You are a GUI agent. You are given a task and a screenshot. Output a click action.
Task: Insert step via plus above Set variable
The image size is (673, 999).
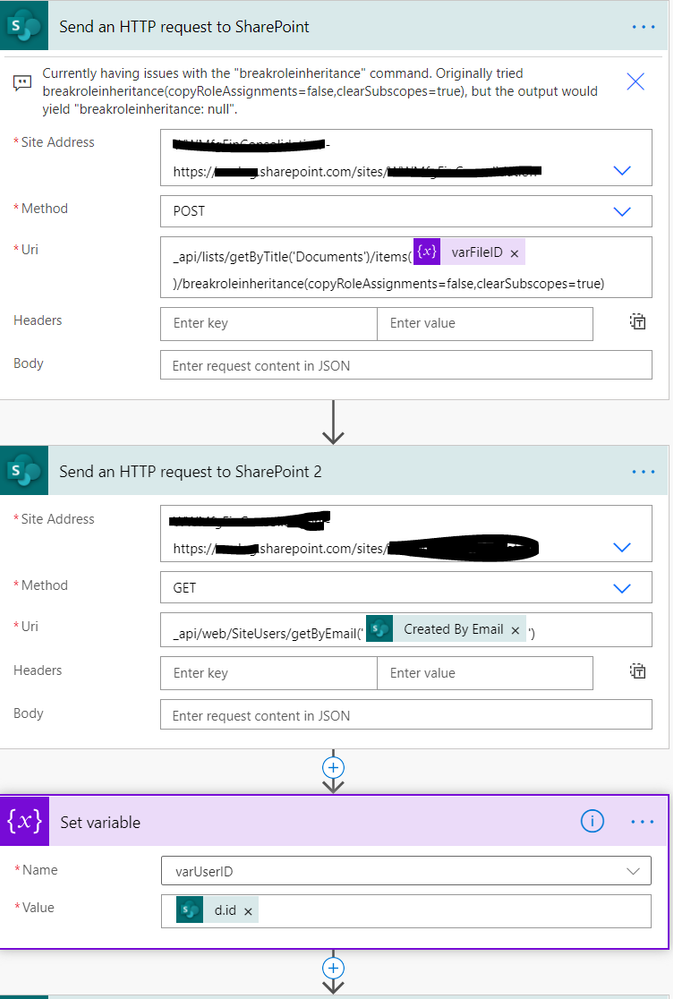[x=333, y=767]
